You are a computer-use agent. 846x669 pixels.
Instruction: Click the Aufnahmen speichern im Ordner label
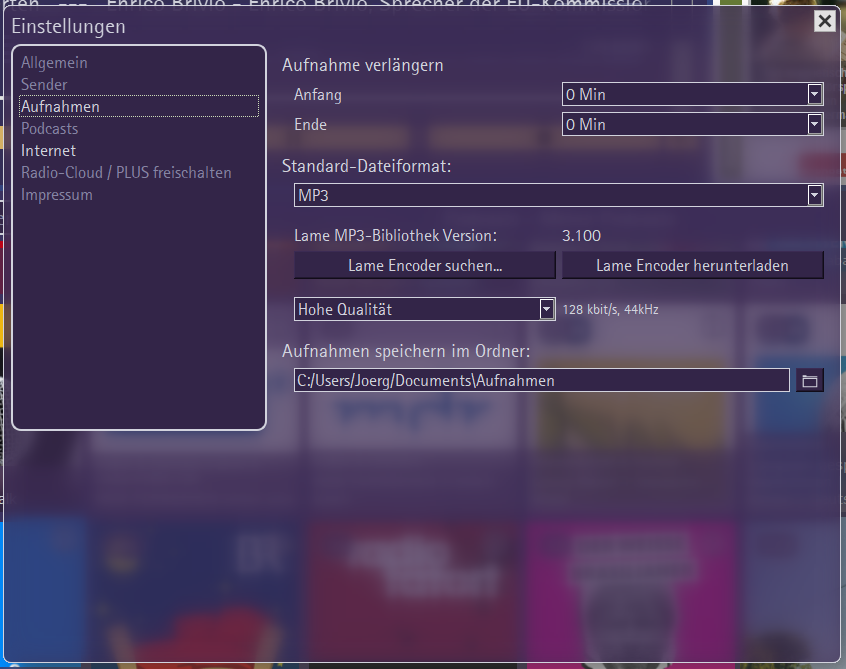406,351
